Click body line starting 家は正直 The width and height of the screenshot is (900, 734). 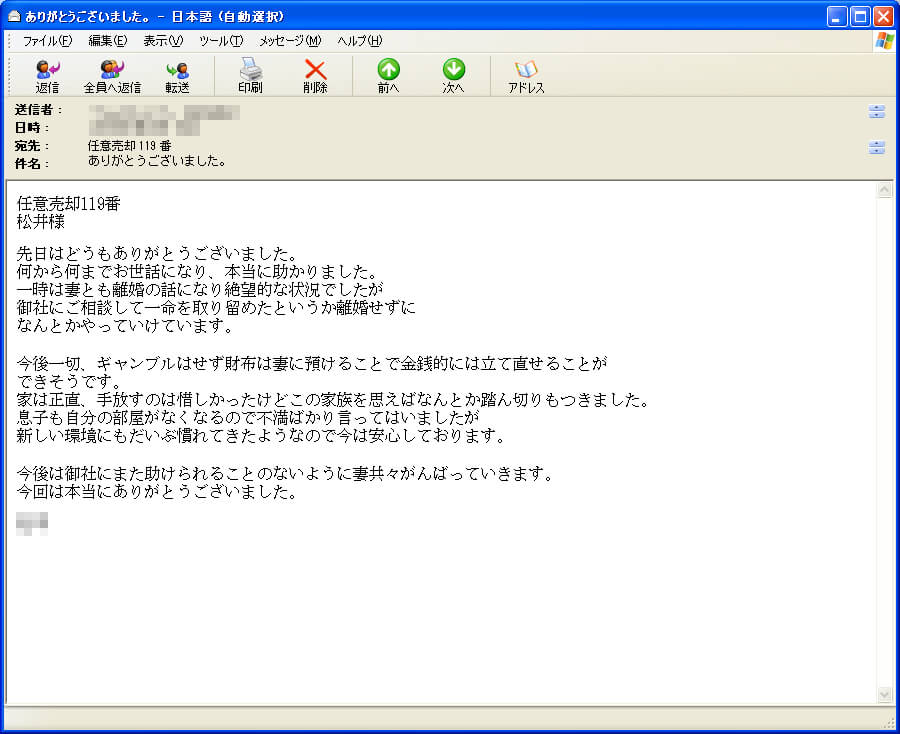pyautogui.click(x=333, y=400)
